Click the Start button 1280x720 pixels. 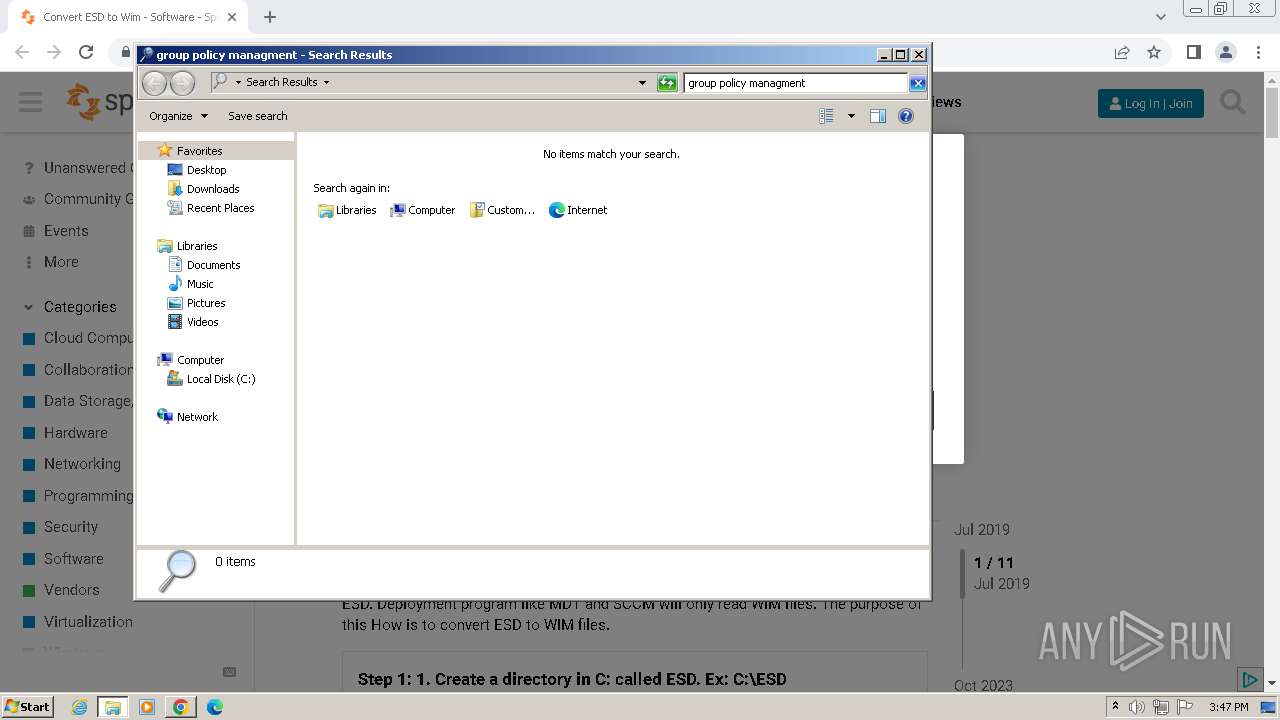click(x=27, y=707)
